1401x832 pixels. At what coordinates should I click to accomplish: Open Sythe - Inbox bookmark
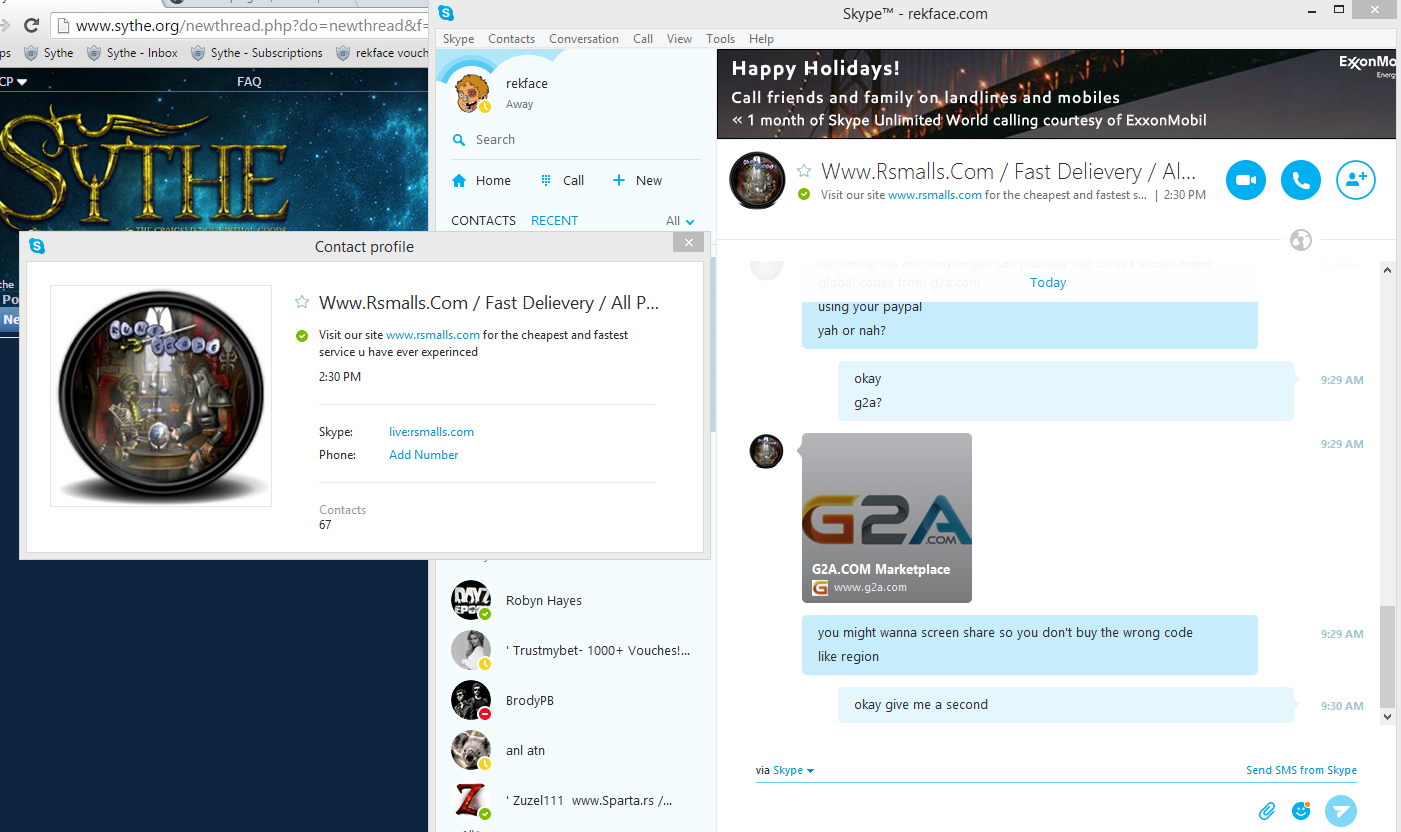[132, 53]
